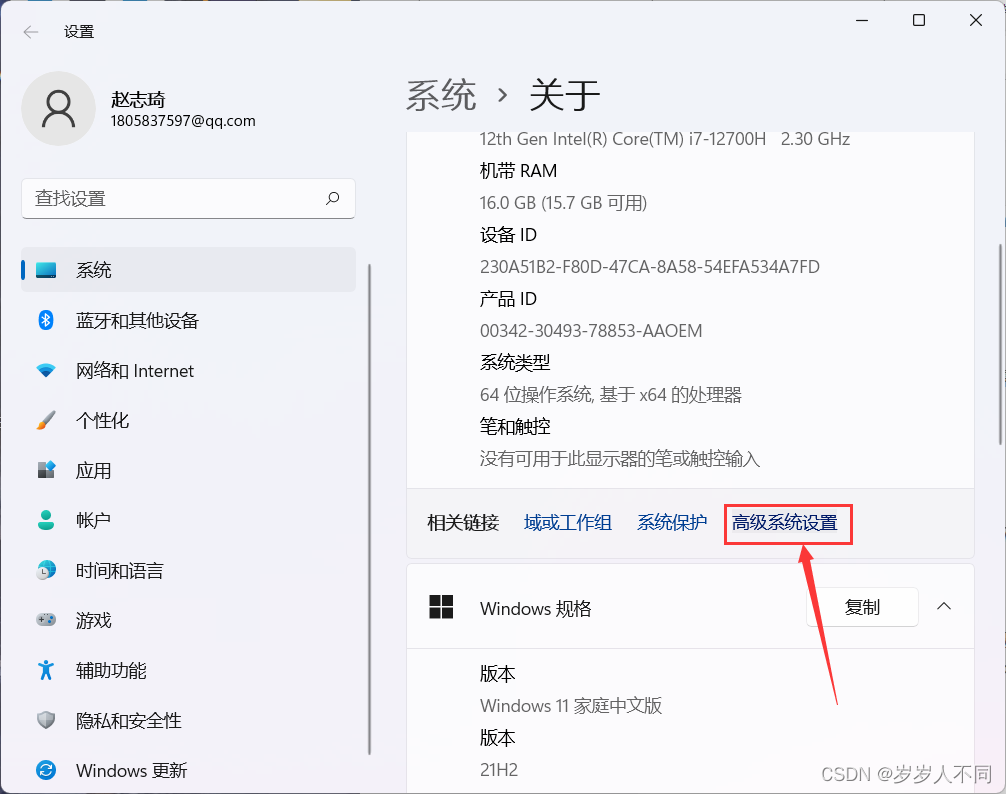Viewport: 1006px width, 794px height.
Task: Click the 关于 page title
Action: coord(565,96)
